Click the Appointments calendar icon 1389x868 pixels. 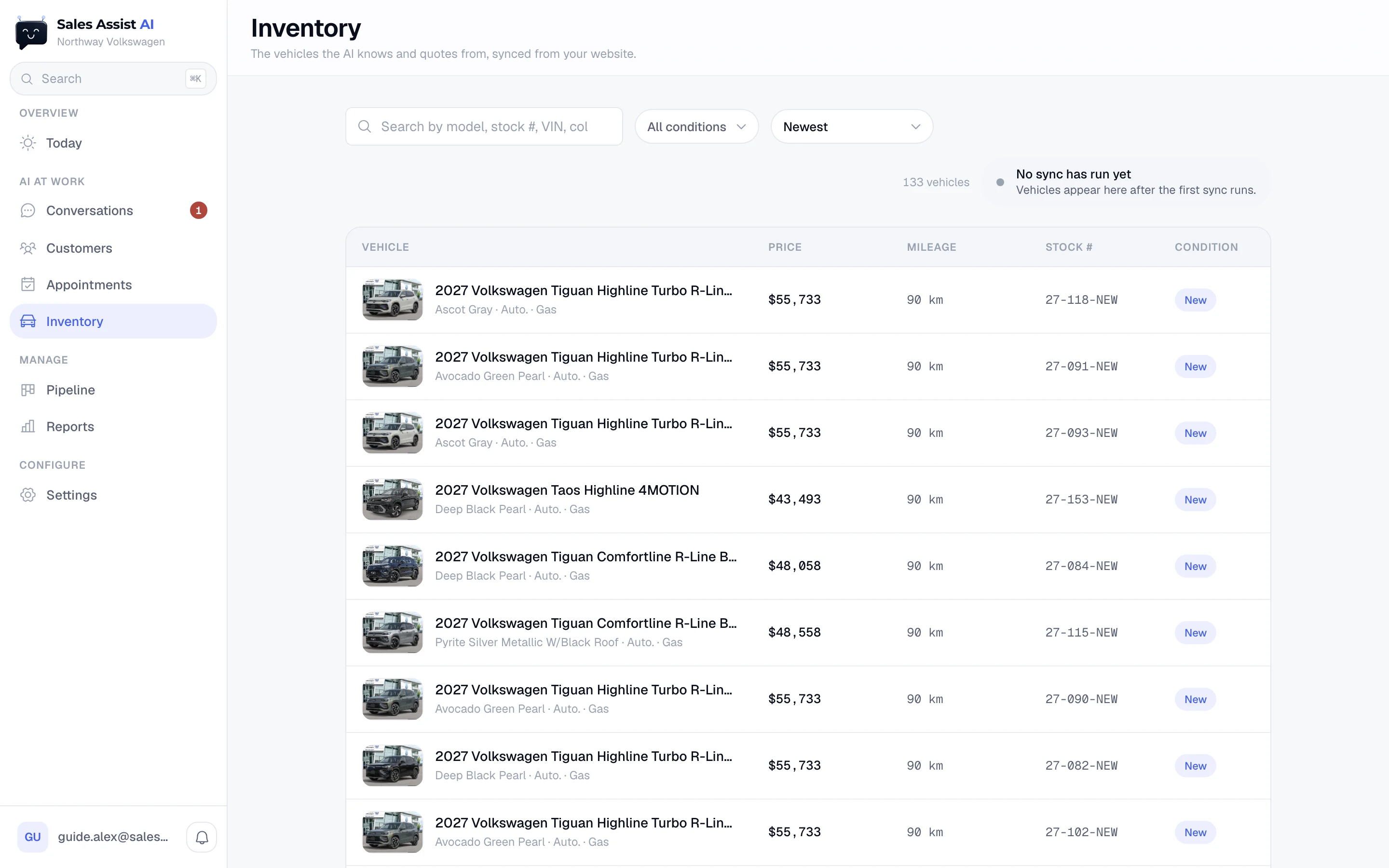(27, 285)
